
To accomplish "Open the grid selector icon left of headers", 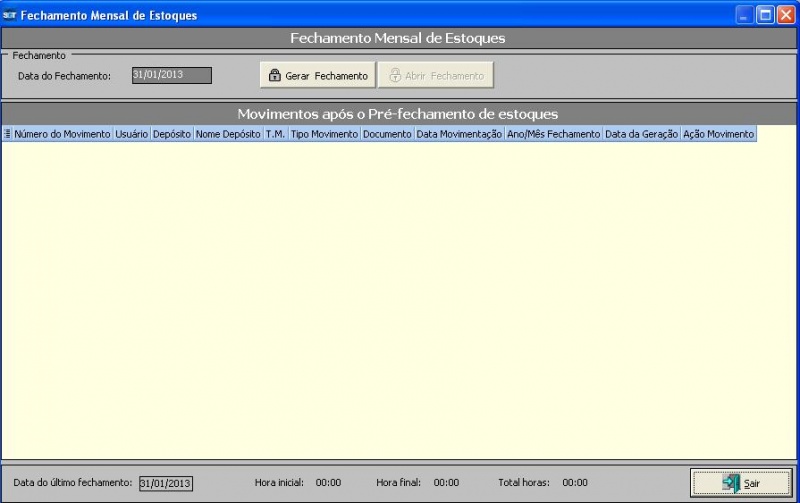I will point(7,134).
